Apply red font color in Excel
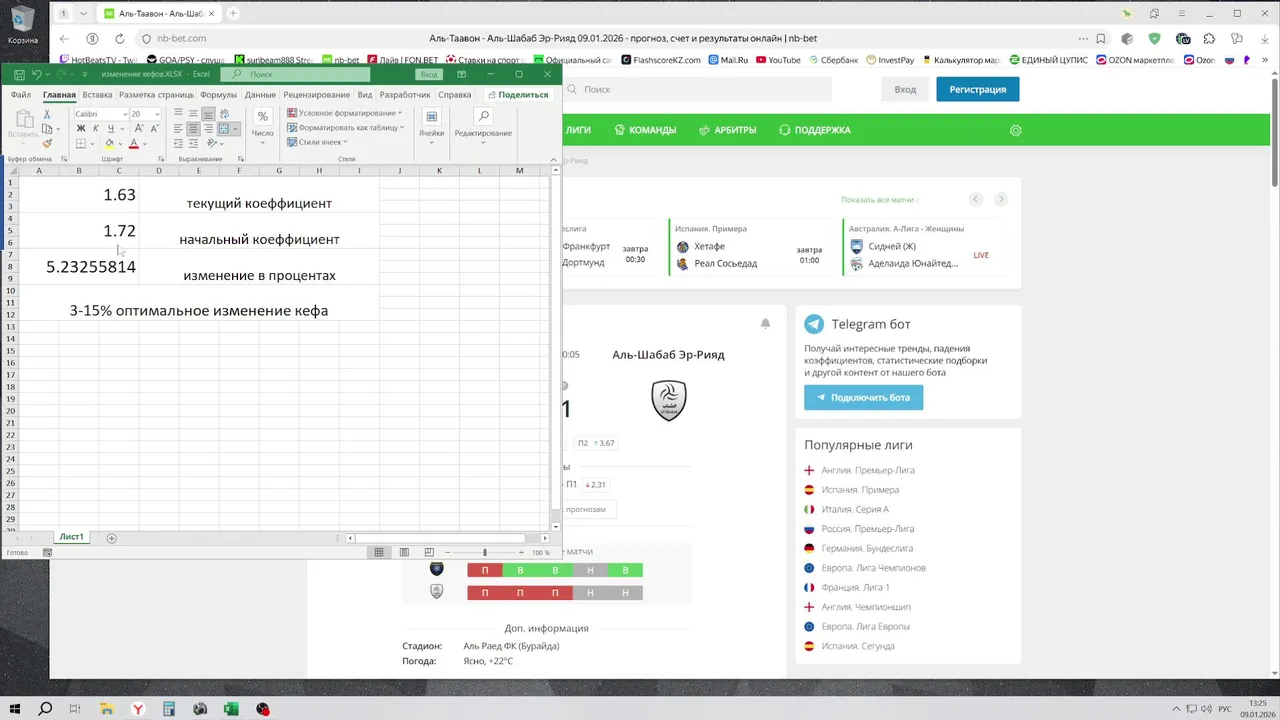 pyautogui.click(x=134, y=143)
